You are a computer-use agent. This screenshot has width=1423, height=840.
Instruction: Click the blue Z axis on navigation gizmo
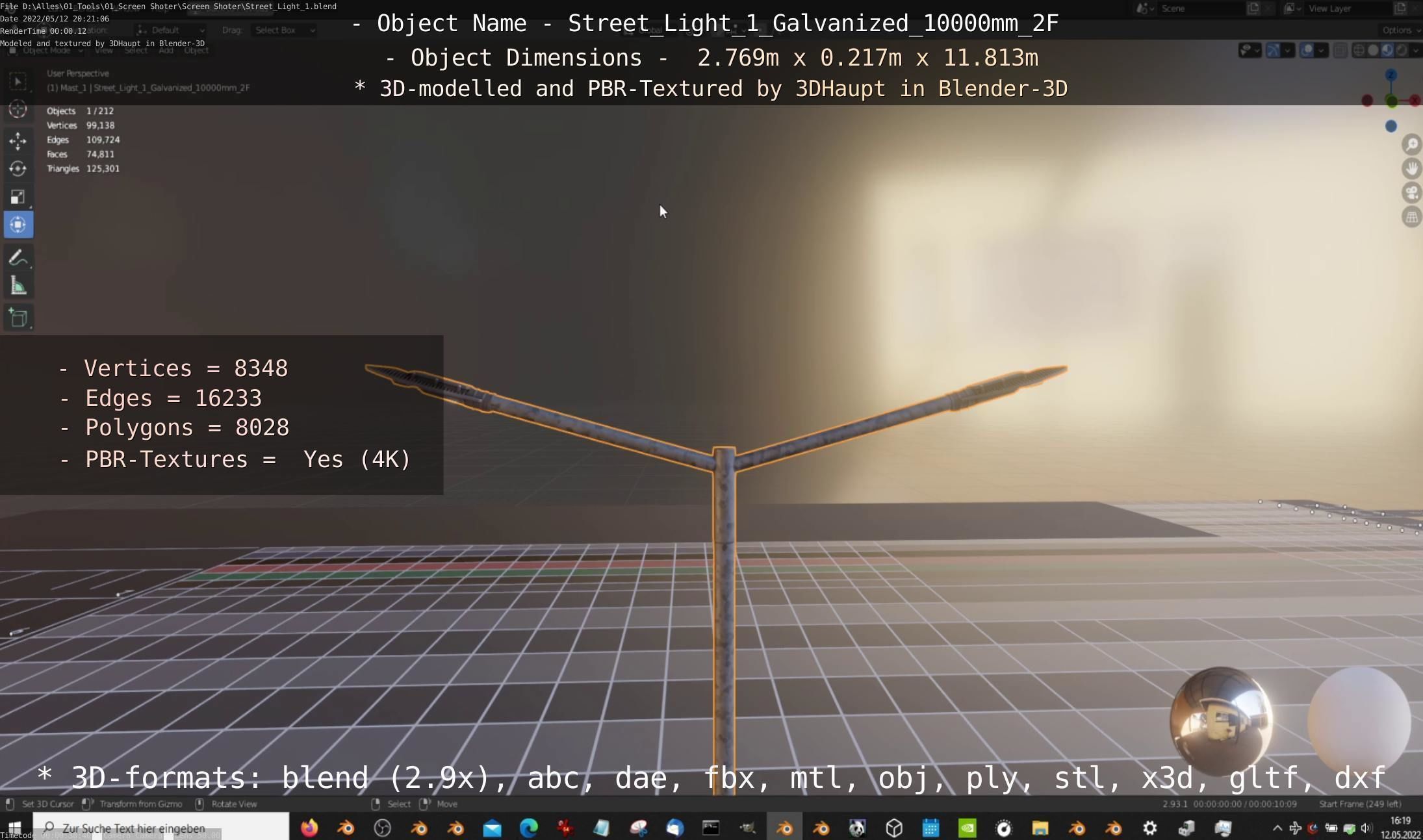tap(1391, 76)
